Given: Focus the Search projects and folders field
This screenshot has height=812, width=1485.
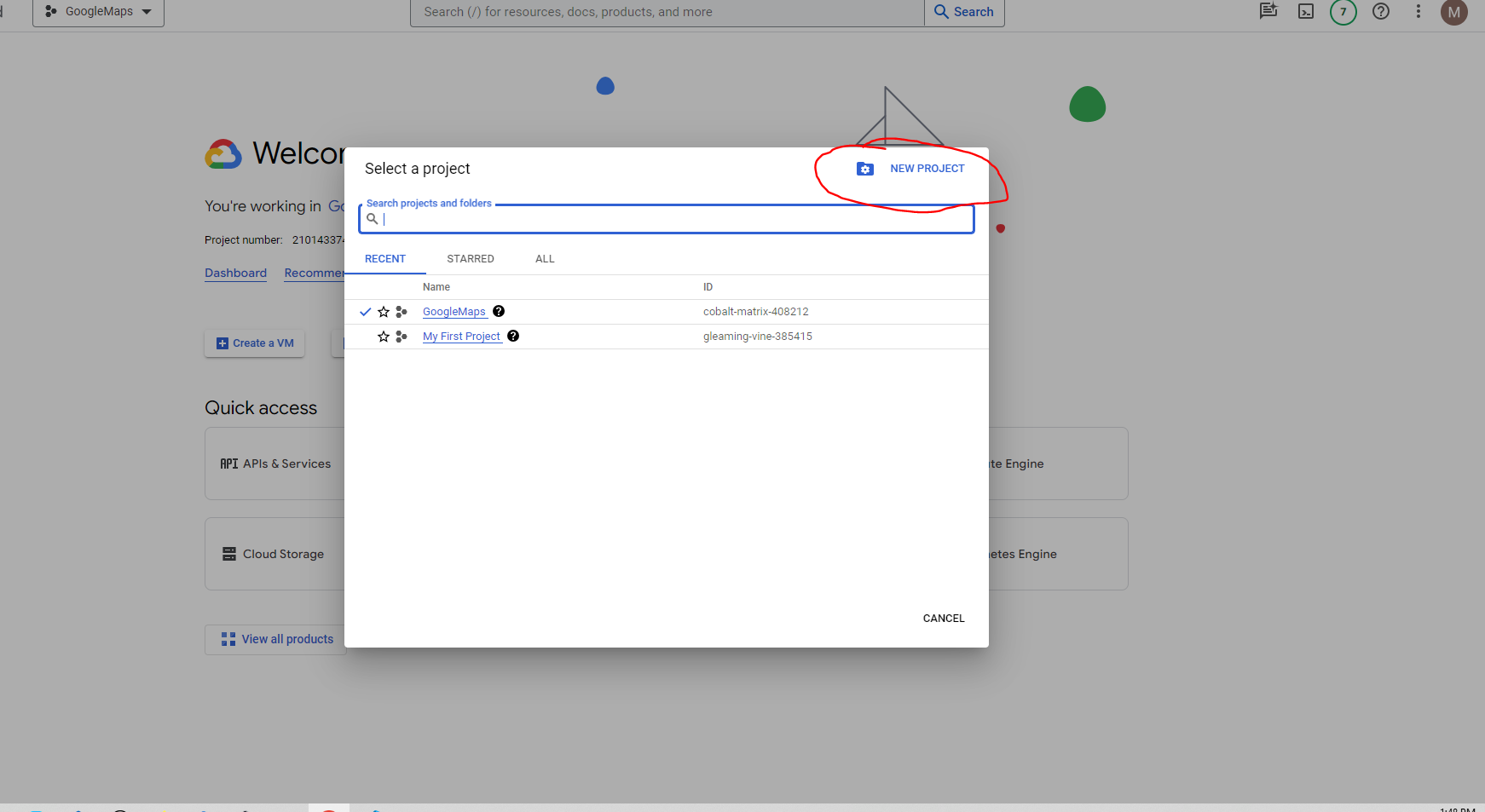Looking at the screenshot, I should [667, 219].
